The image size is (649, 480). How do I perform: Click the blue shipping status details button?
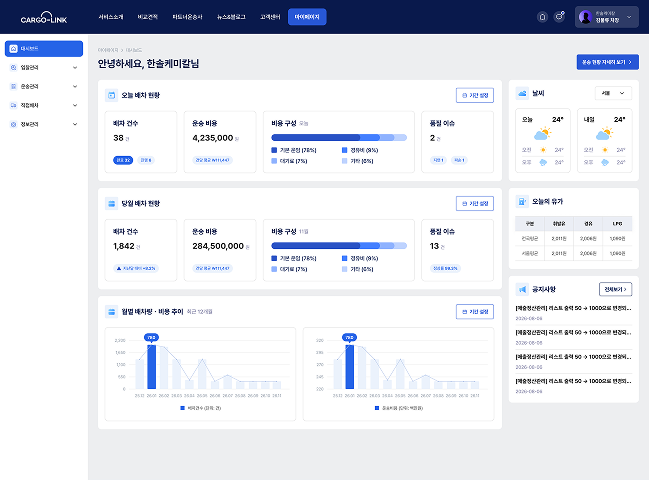(607, 62)
